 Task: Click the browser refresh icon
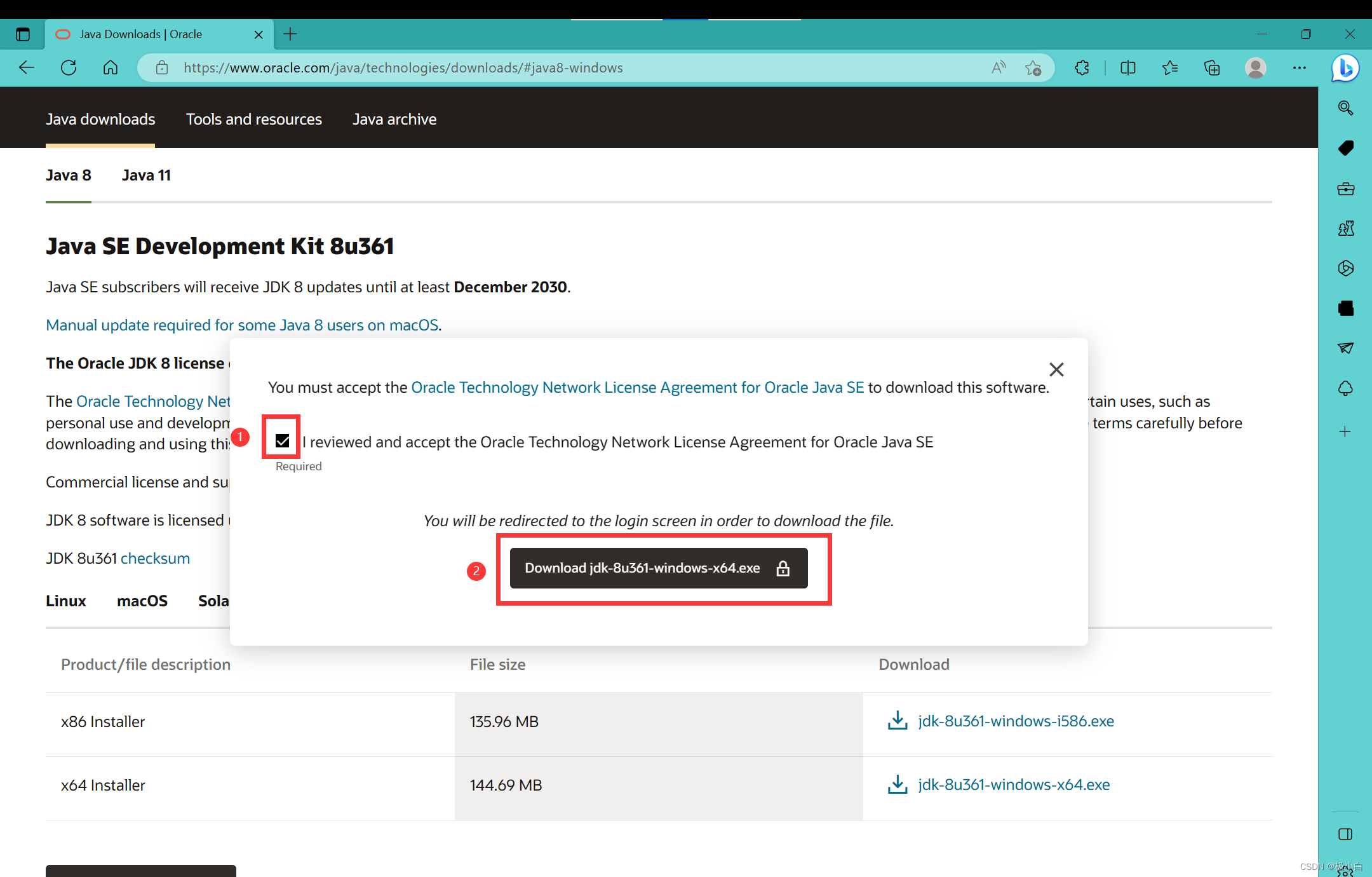pyautogui.click(x=68, y=67)
